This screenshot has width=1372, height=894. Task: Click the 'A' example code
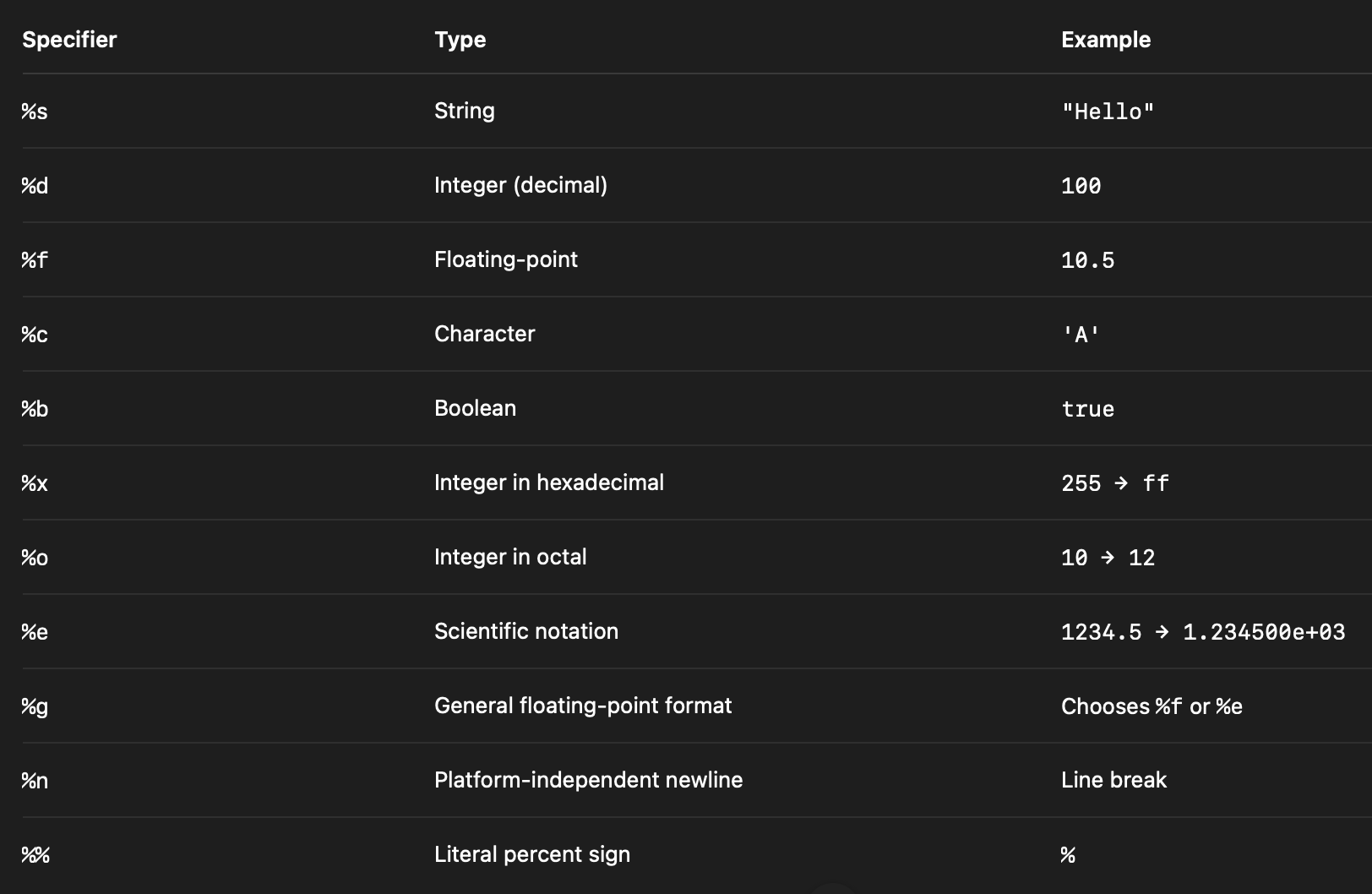tap(1081, 335)
